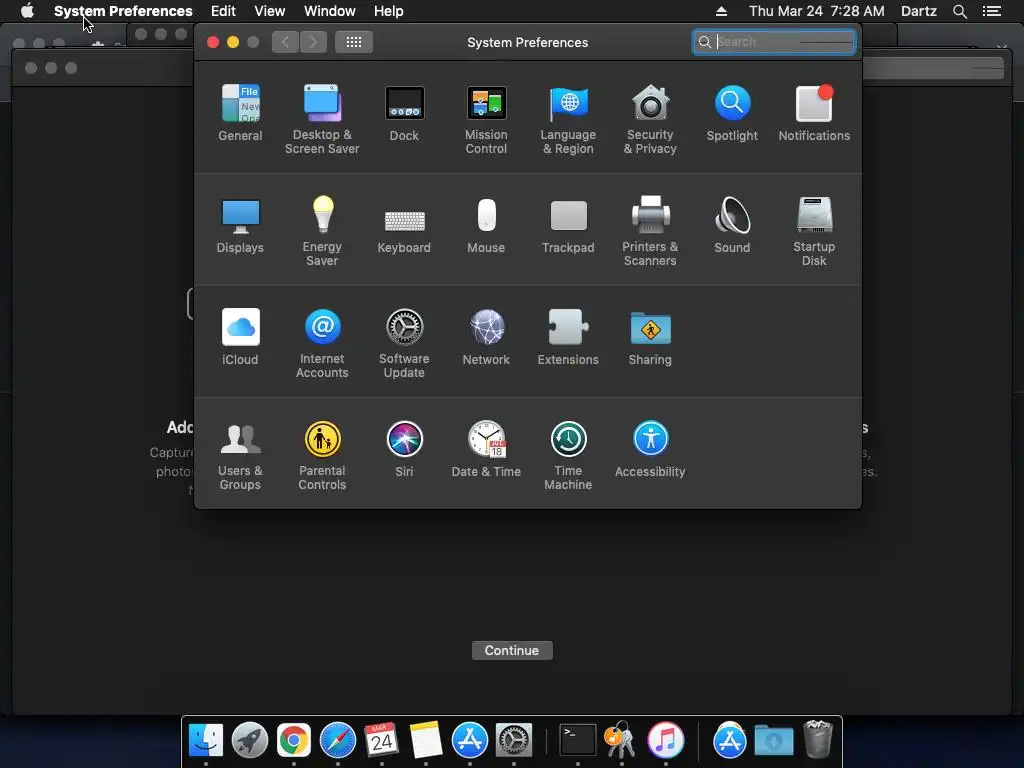
Task: Click the date and time in menu bar
Action: pos(817,11)
